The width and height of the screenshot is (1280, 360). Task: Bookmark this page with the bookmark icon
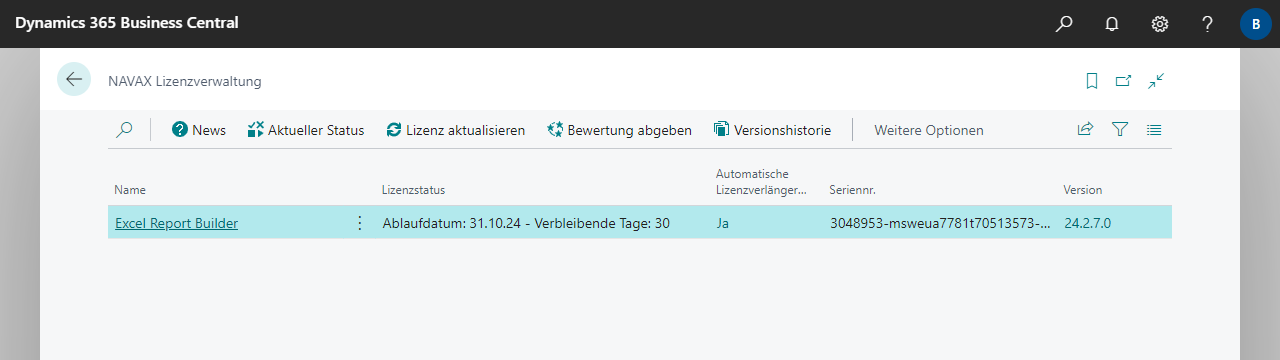1092,80
